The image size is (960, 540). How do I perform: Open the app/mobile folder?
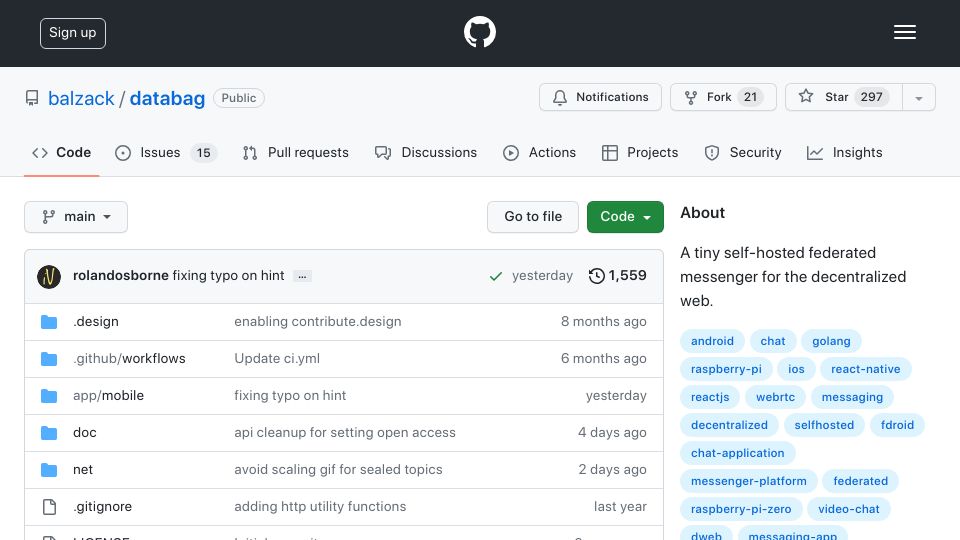pos(108,396)
